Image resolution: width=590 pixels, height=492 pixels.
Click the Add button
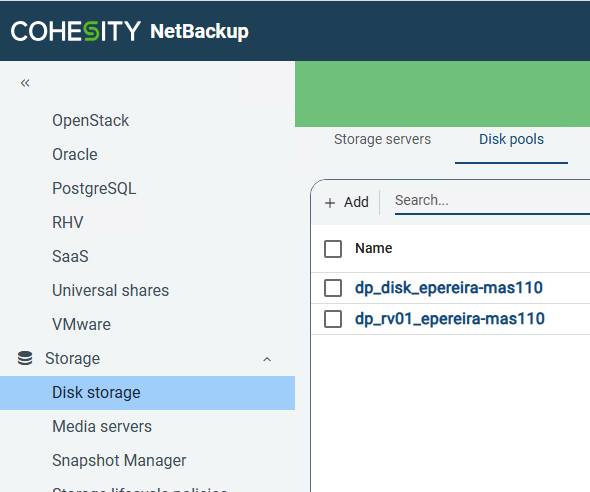tap(347, 202)
